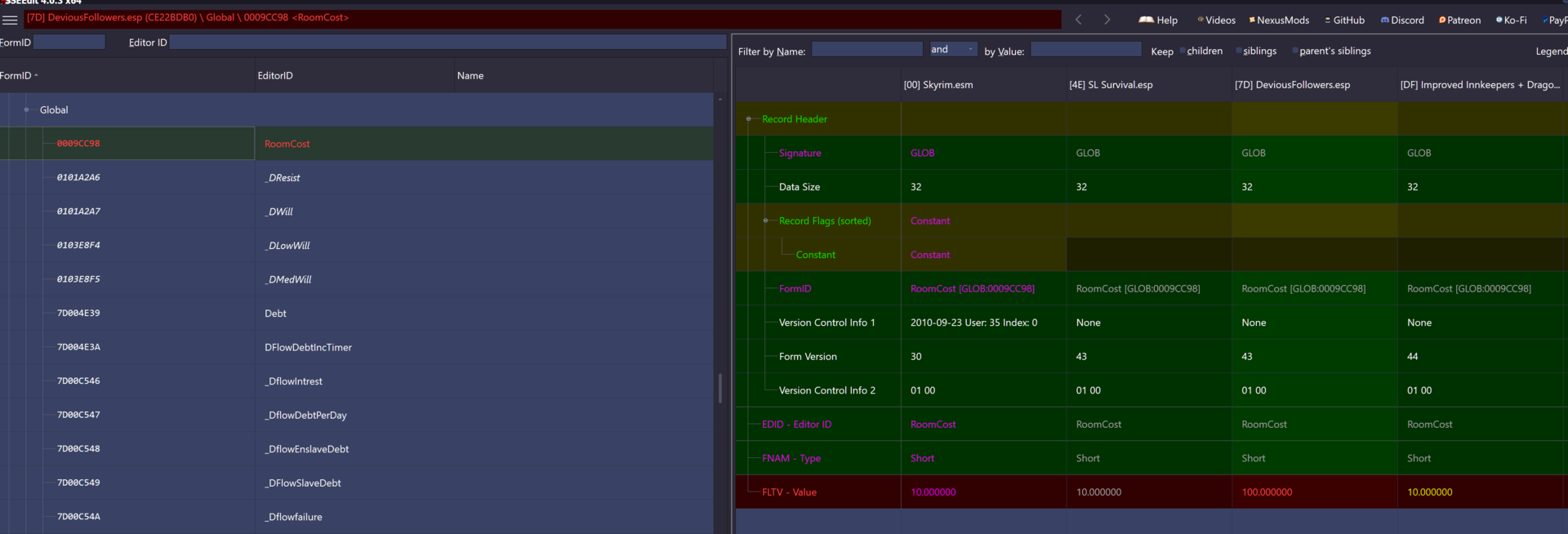Click the 100.000000 value in DeviousFollowers column
The height and width of the screenshot is (534, 1568).
coord(1267,492)
